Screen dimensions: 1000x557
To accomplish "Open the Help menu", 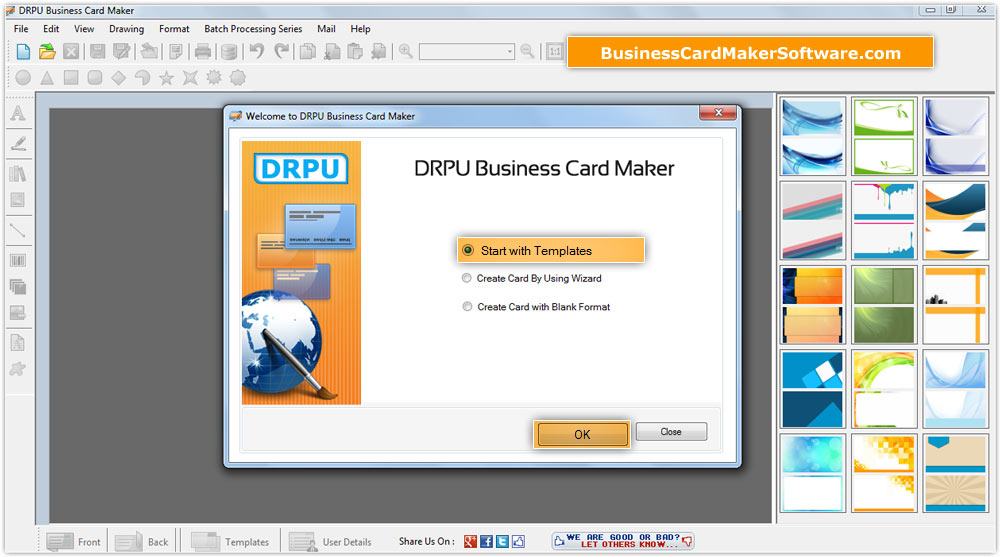I will (360, 29).
